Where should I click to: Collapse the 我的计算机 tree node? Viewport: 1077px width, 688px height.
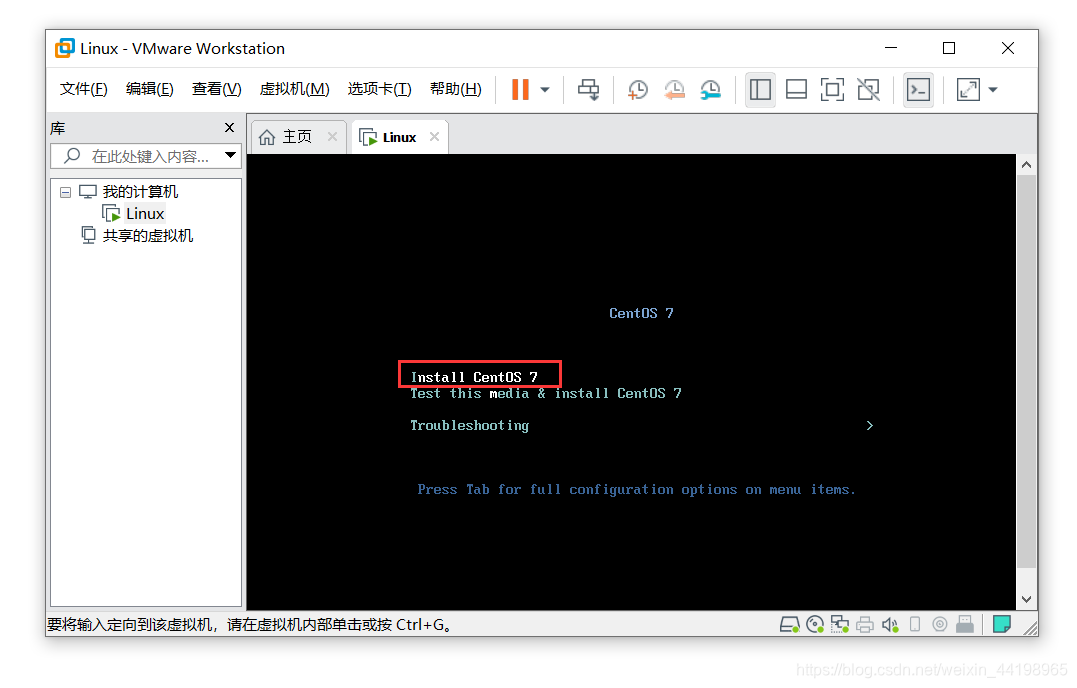[x=65, y=192]
